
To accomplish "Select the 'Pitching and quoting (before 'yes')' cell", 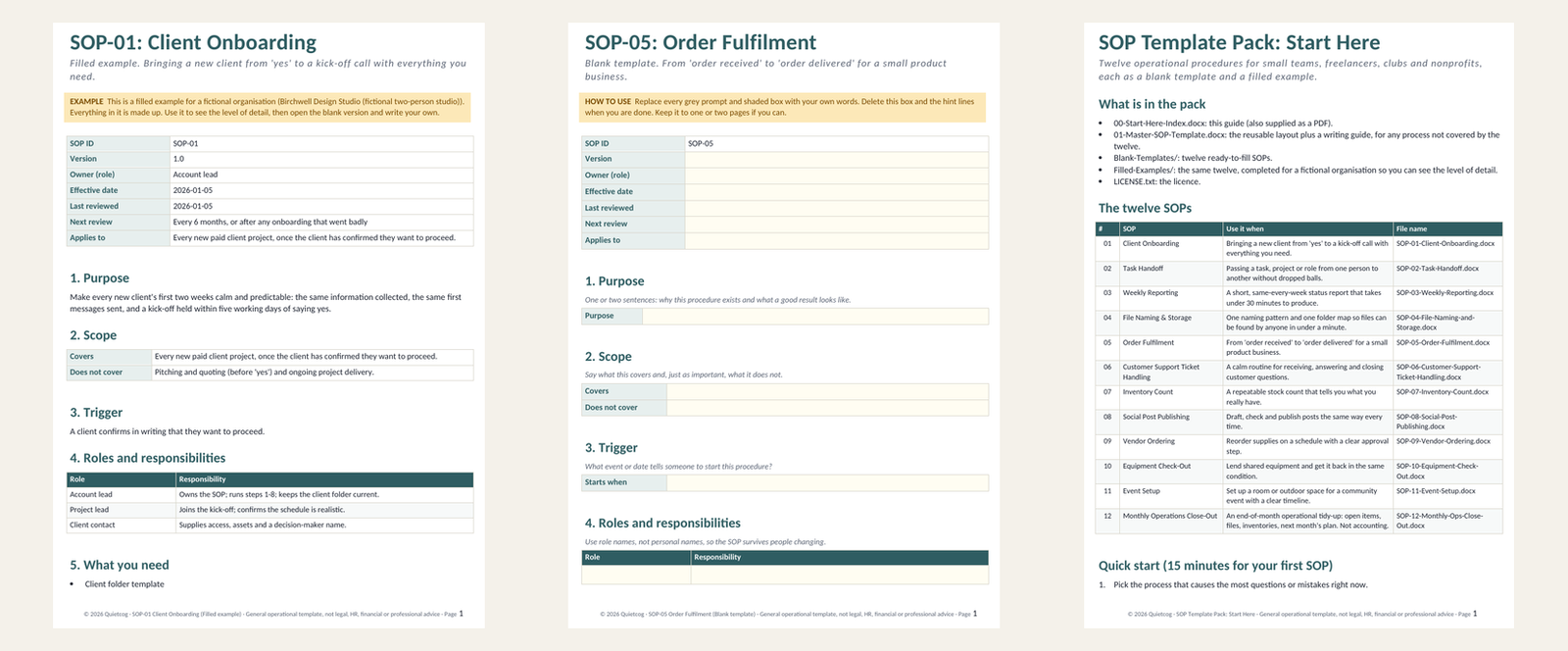I will coord(313,373).
